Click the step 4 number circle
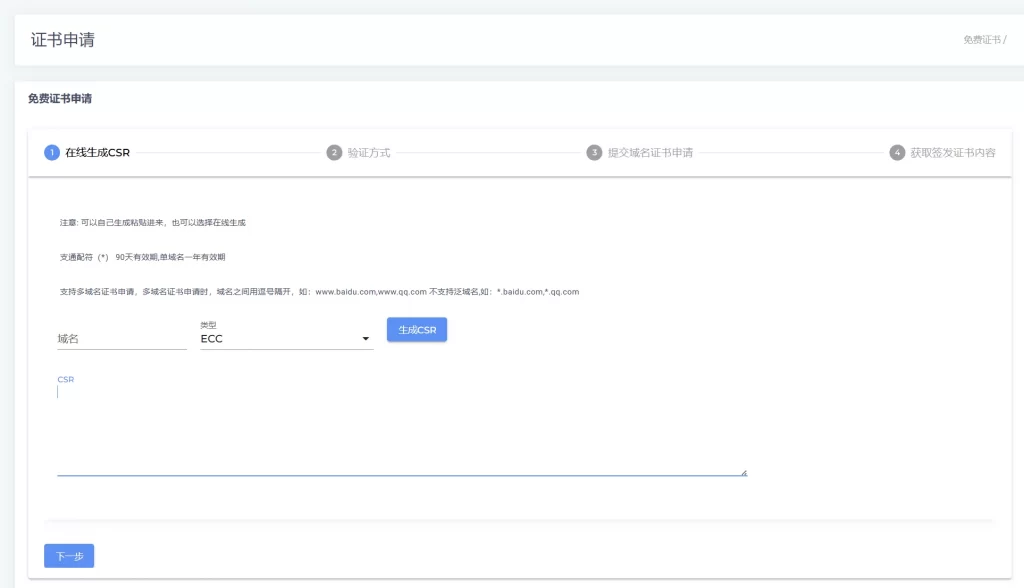This screenshot has height=588, width=1024. (x=897, y=153)
